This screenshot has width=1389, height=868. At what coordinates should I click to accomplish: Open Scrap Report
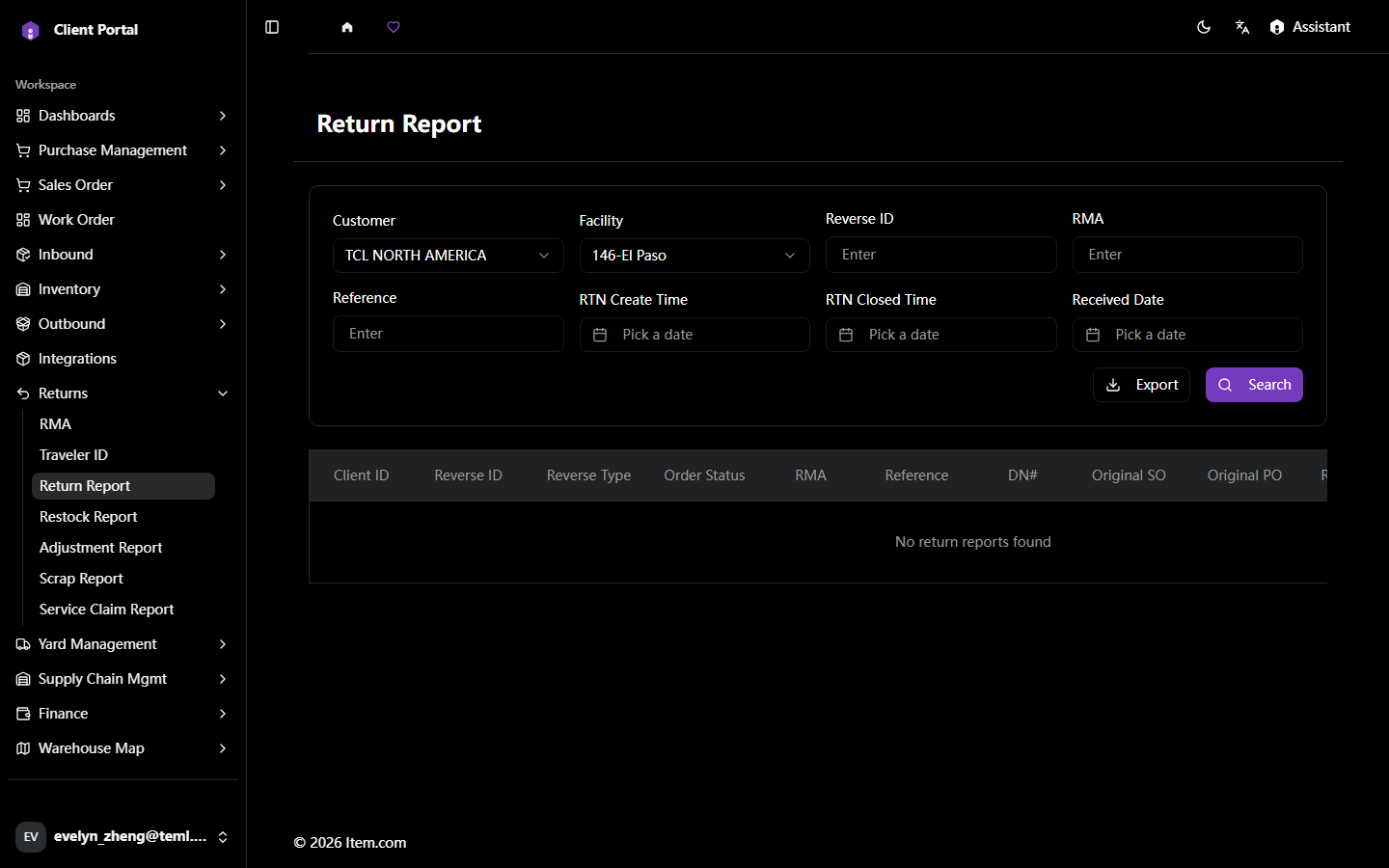click(x=123, y=579)
